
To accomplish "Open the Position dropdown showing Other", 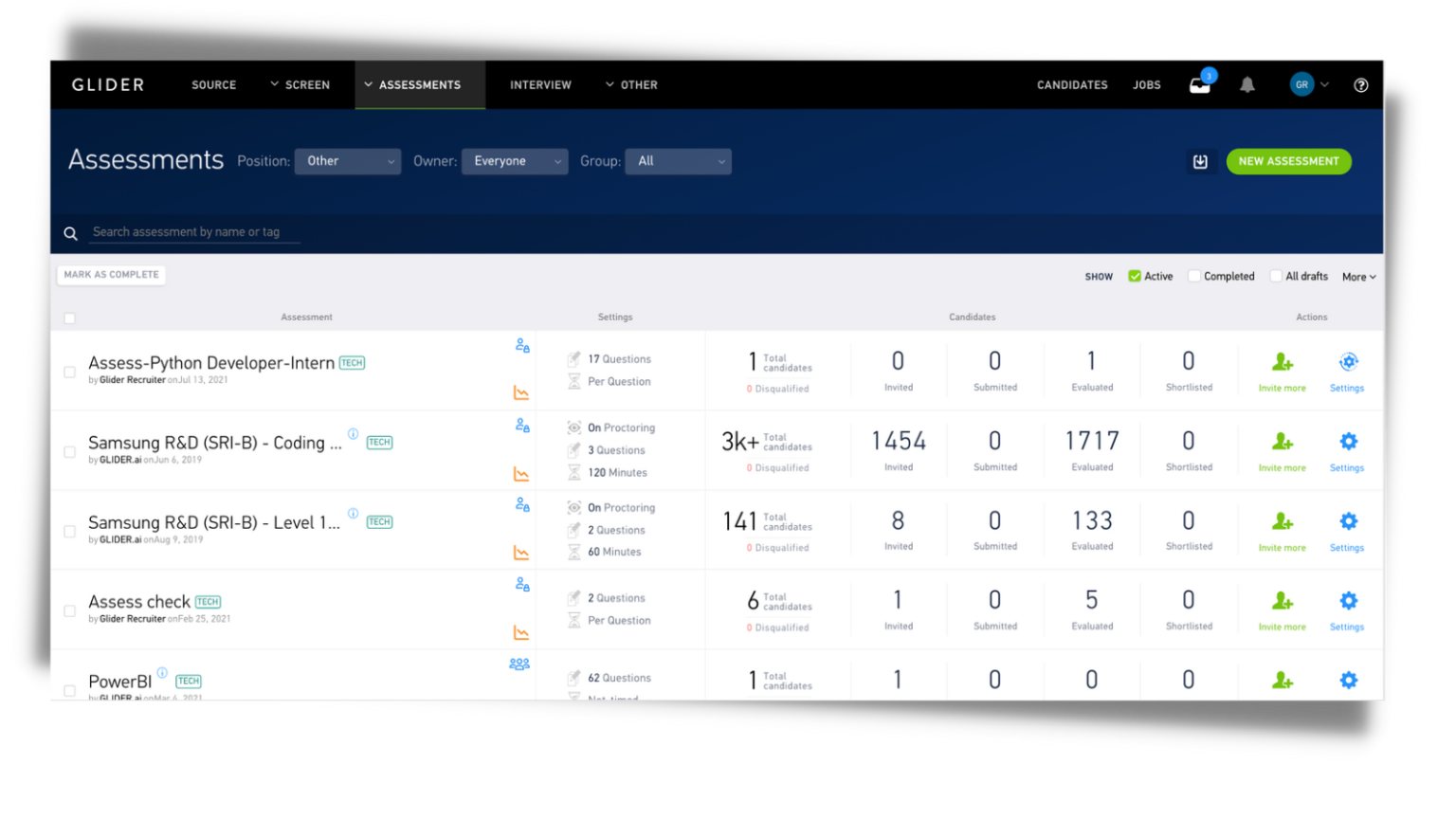I will (347, 161).
